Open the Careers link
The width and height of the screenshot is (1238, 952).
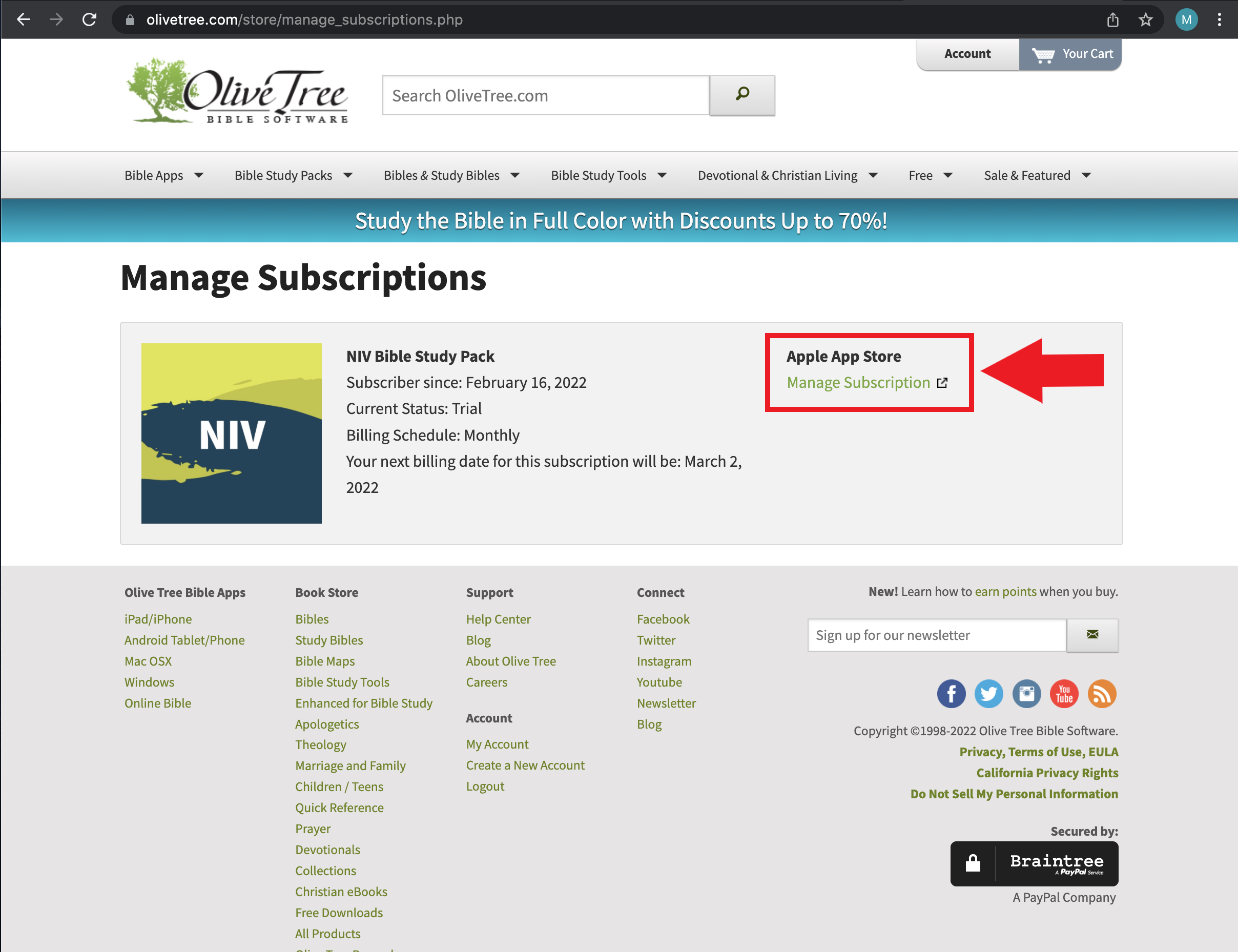tap(487, 681)
